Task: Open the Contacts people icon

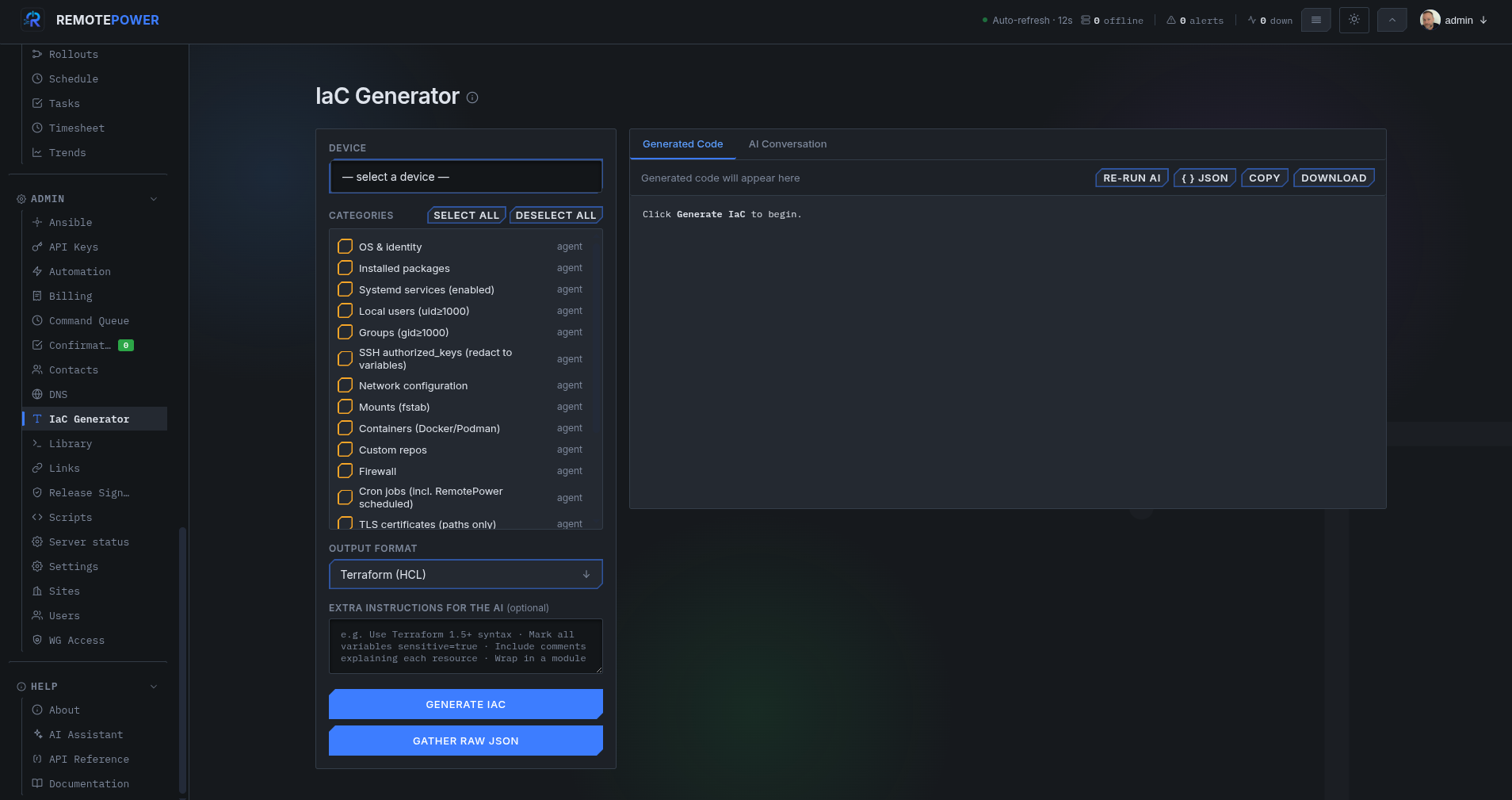Action: [37, 369]
